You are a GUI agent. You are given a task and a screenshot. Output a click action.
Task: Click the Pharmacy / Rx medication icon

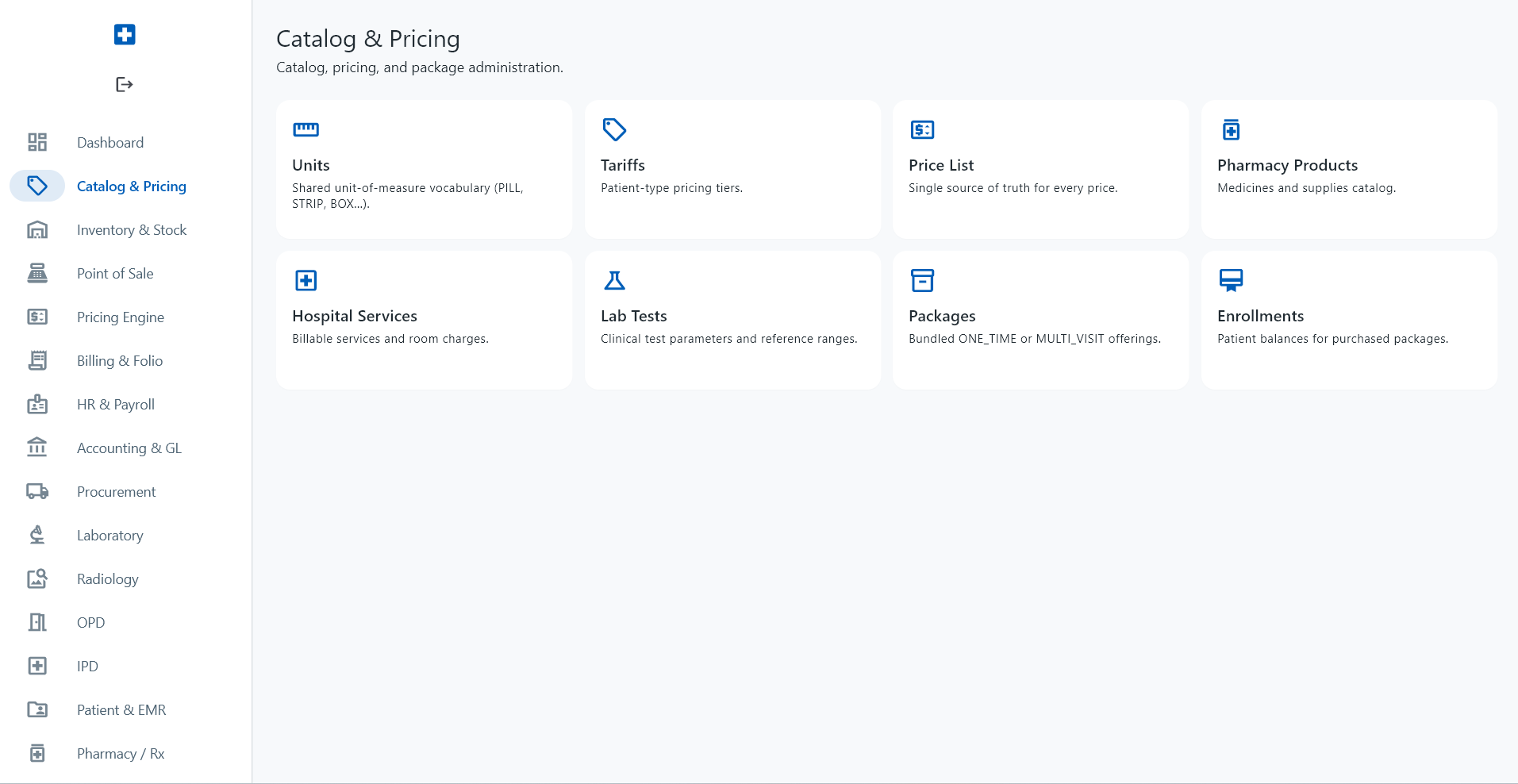pos(37,753)
